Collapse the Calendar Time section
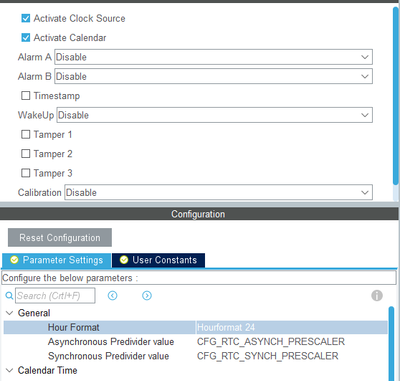The image size is (400, 381). click(x=10, y=370)
